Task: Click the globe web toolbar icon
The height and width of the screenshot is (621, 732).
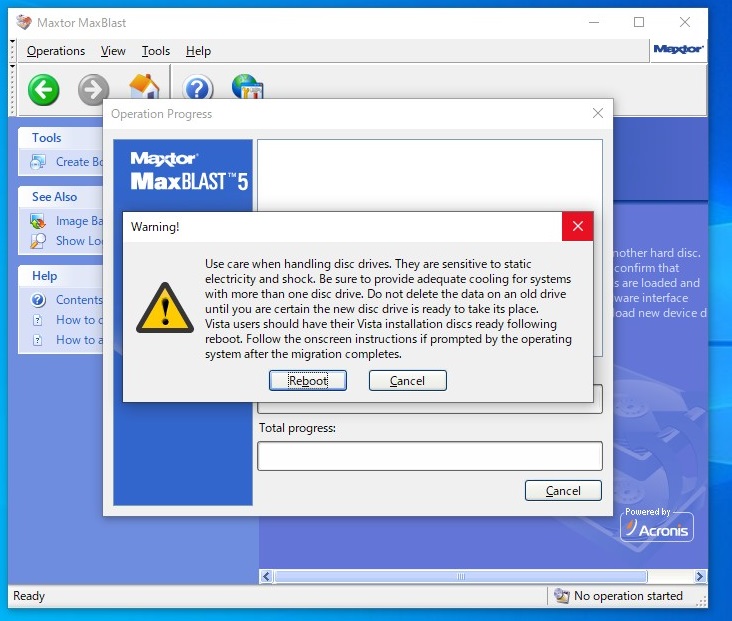Action: pos(247,87)
